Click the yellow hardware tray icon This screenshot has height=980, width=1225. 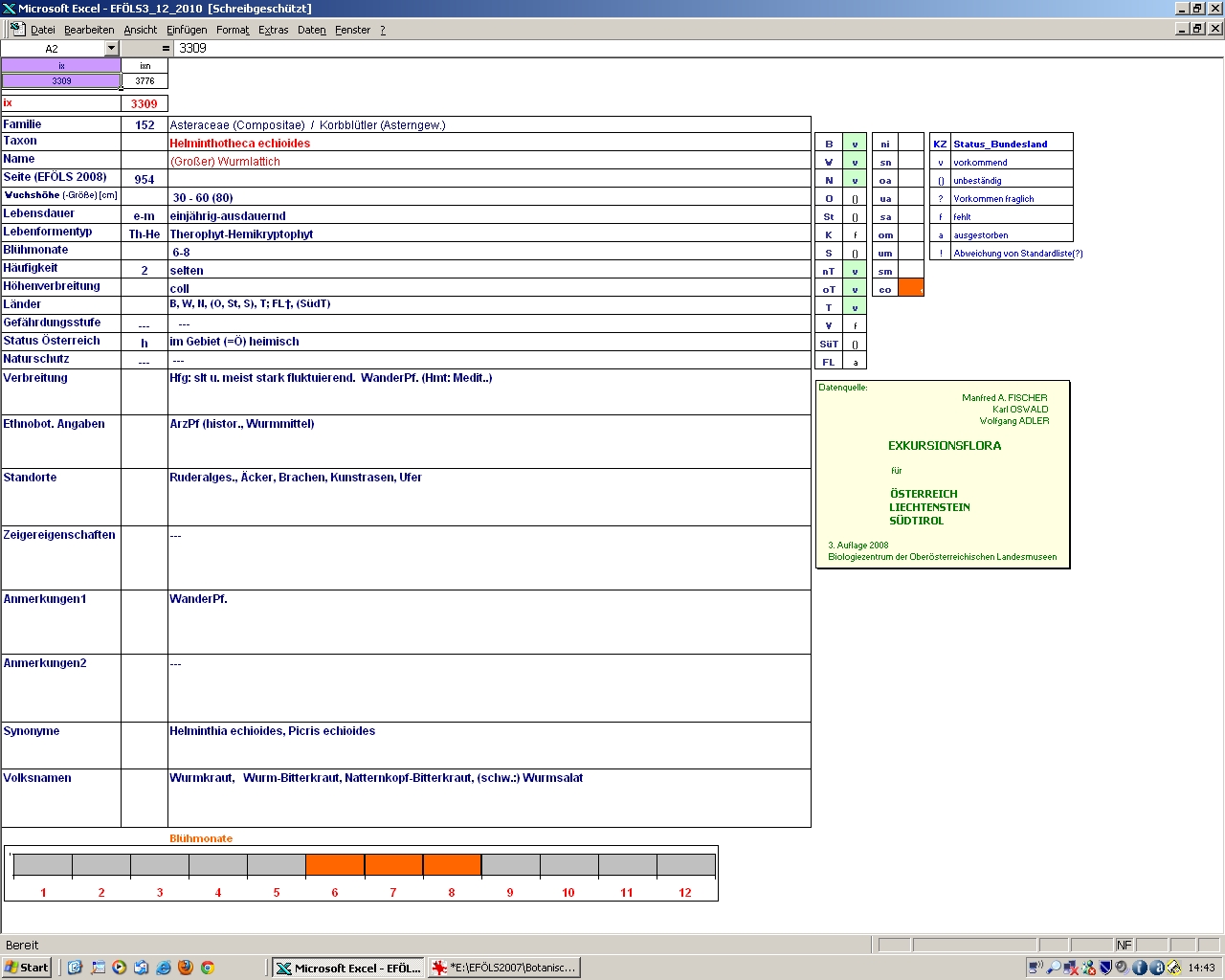click(x=1173, y=968)
